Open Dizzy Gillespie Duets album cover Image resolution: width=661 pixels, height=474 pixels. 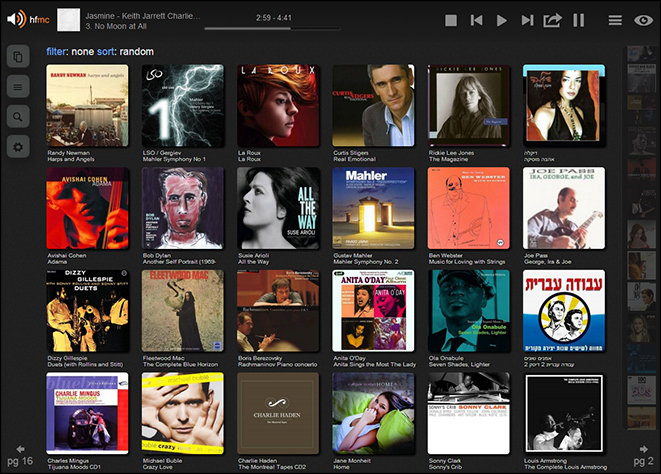tap(87, 311)
